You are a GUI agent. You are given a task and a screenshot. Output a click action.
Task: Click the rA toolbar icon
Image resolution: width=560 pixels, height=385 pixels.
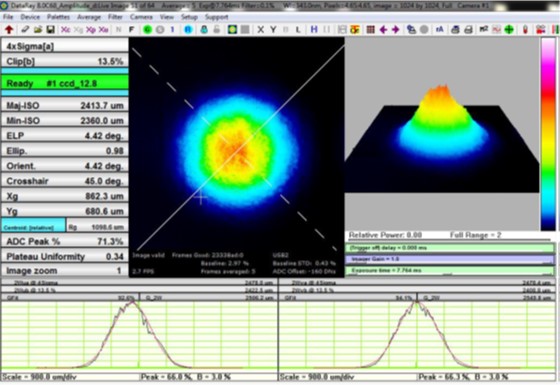tap(440, 30)
